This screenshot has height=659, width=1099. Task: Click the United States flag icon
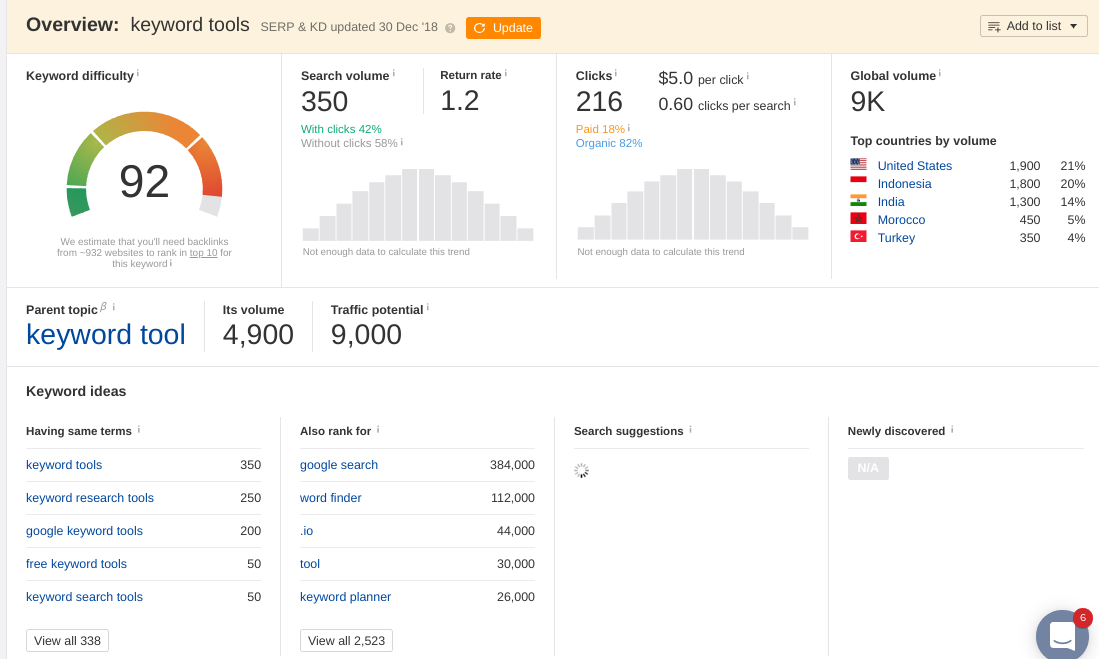point(858,165)
